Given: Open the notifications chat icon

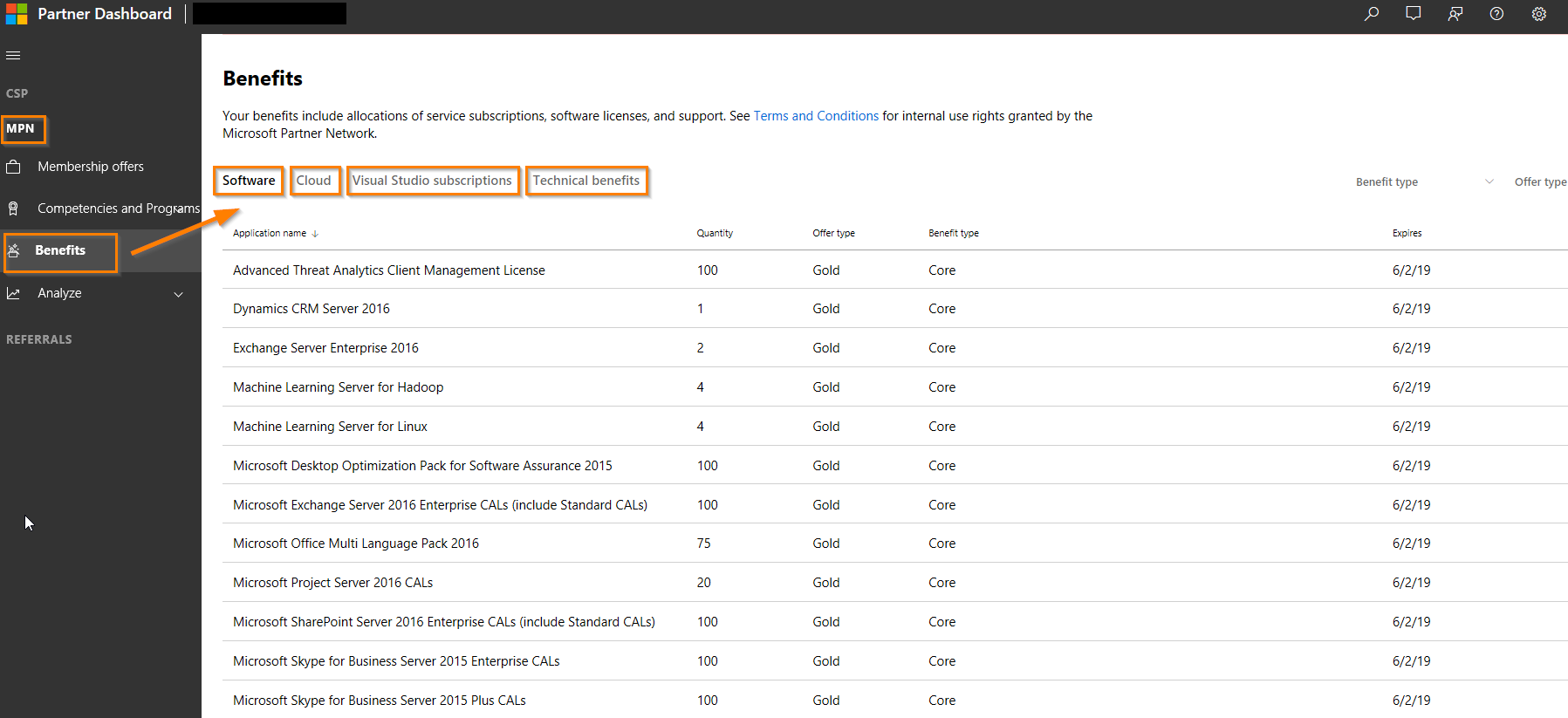Looking at the screenshot, I should 1414,14.
